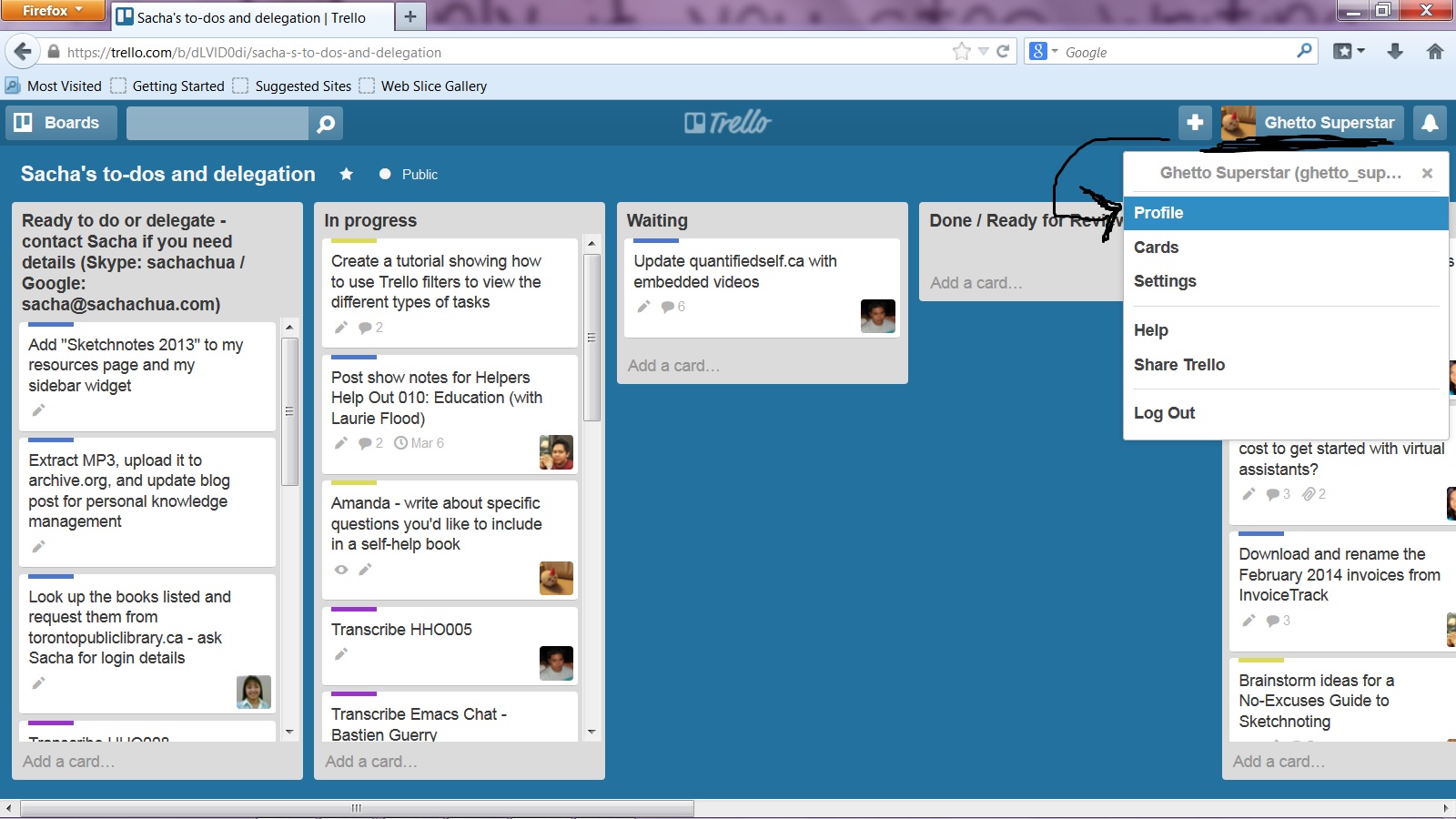Click the yellow label on the tutorial card
Screen dimensions: 1456x819
[x=354, y=241]
